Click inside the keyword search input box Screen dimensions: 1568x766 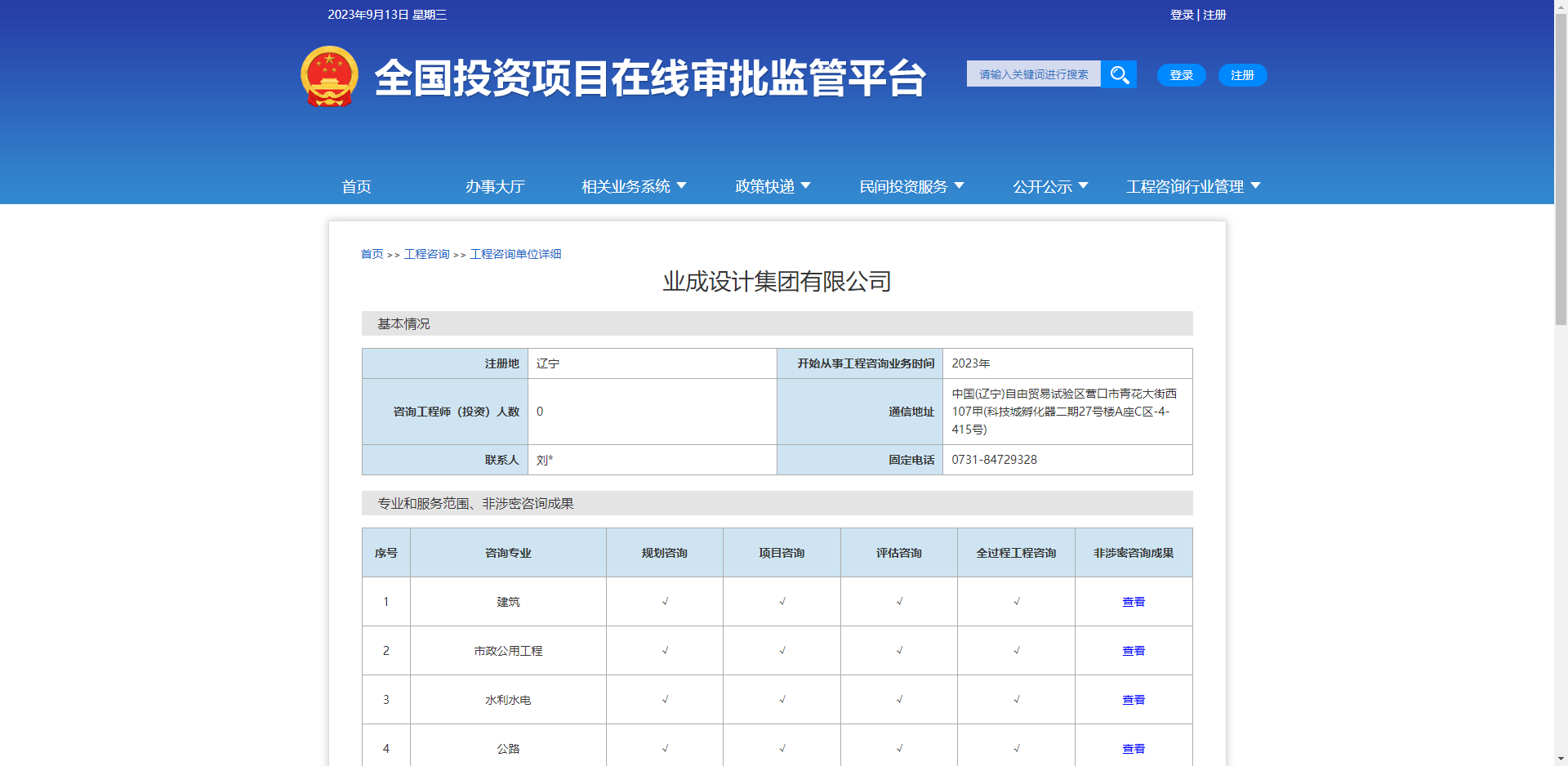pos(1033,73)
